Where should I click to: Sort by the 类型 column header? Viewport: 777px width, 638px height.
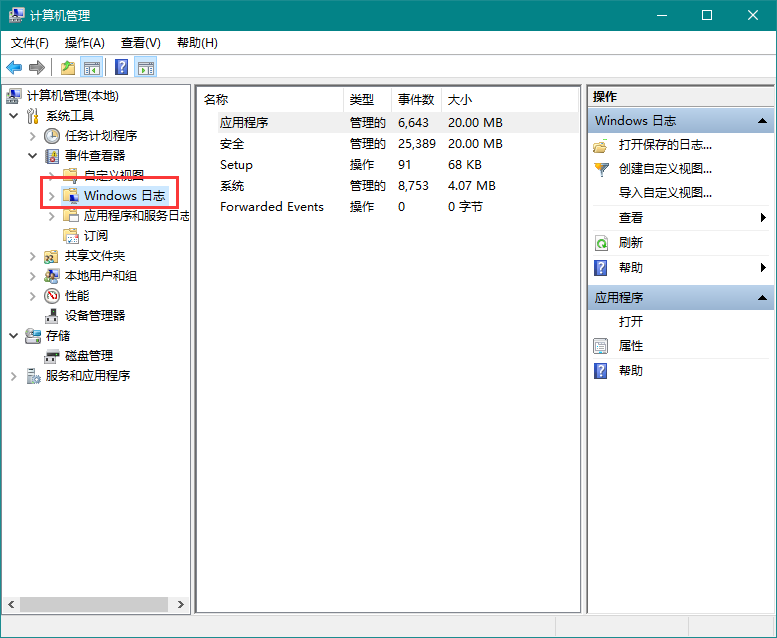[367, 100]
